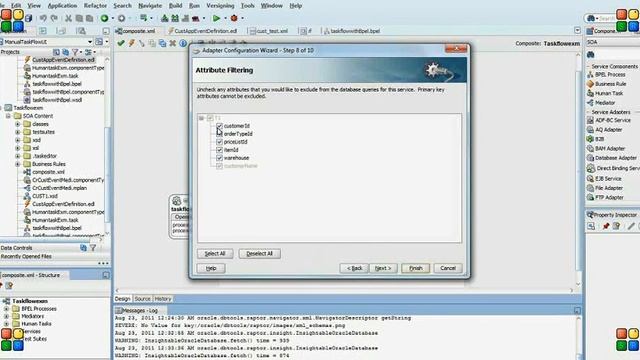This screenshot has height=360, width=640.
Task: Click the Deselect All button
Action: (259, 254)
